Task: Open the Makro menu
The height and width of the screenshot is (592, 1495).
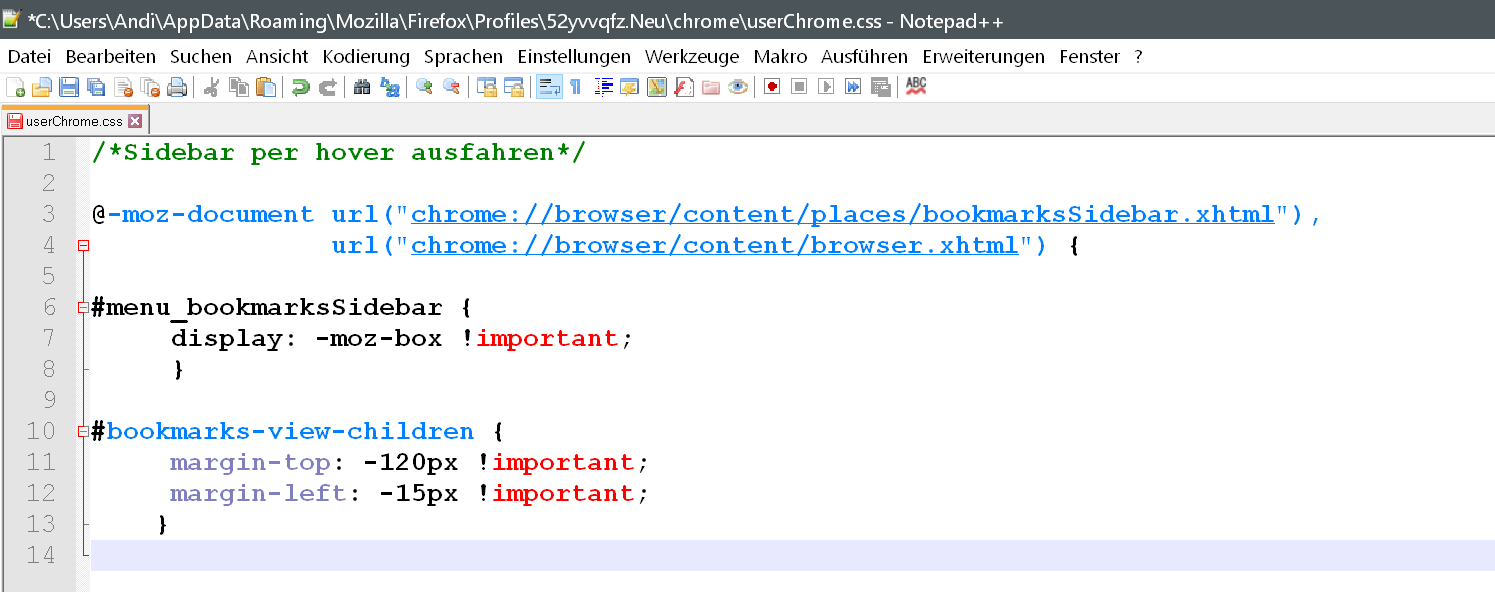Action: click(780, 57)
